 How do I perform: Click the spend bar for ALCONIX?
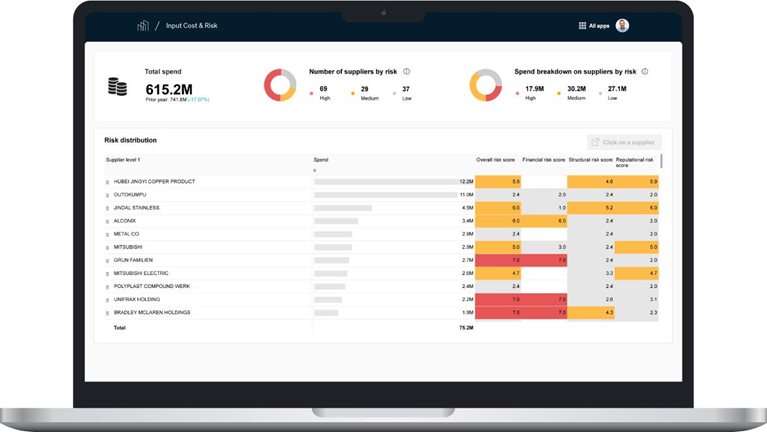tap(336, 221)
